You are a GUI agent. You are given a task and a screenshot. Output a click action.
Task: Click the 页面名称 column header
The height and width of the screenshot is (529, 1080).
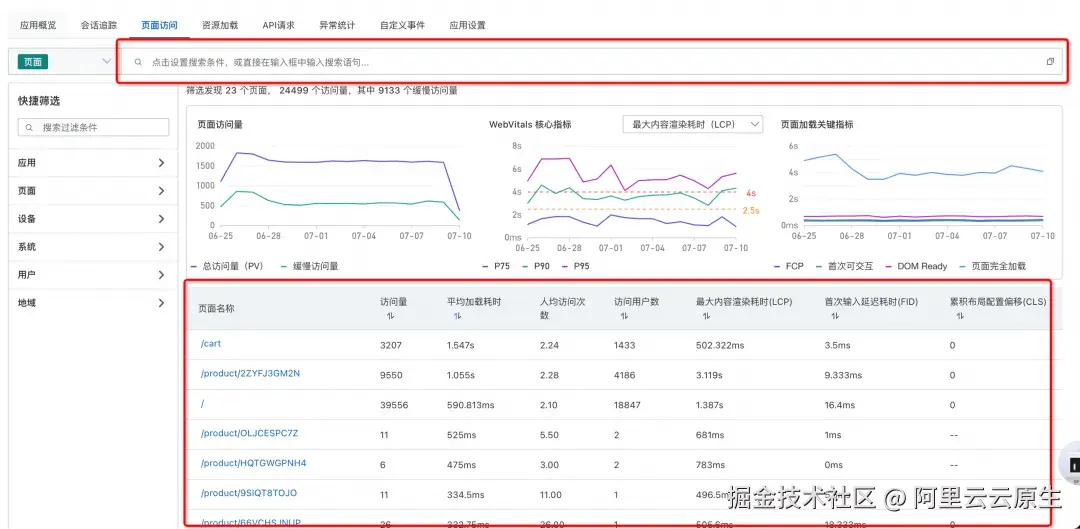(216, 309)
